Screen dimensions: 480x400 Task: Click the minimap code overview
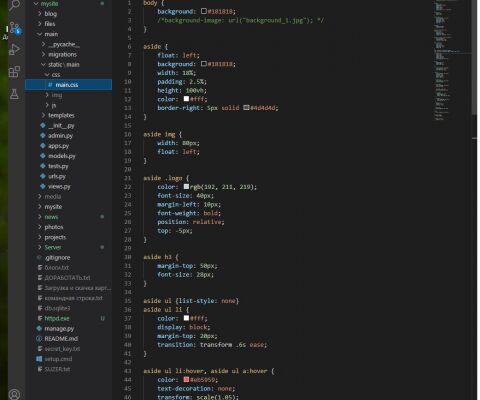pyautogui.click(x=447, y=60)
